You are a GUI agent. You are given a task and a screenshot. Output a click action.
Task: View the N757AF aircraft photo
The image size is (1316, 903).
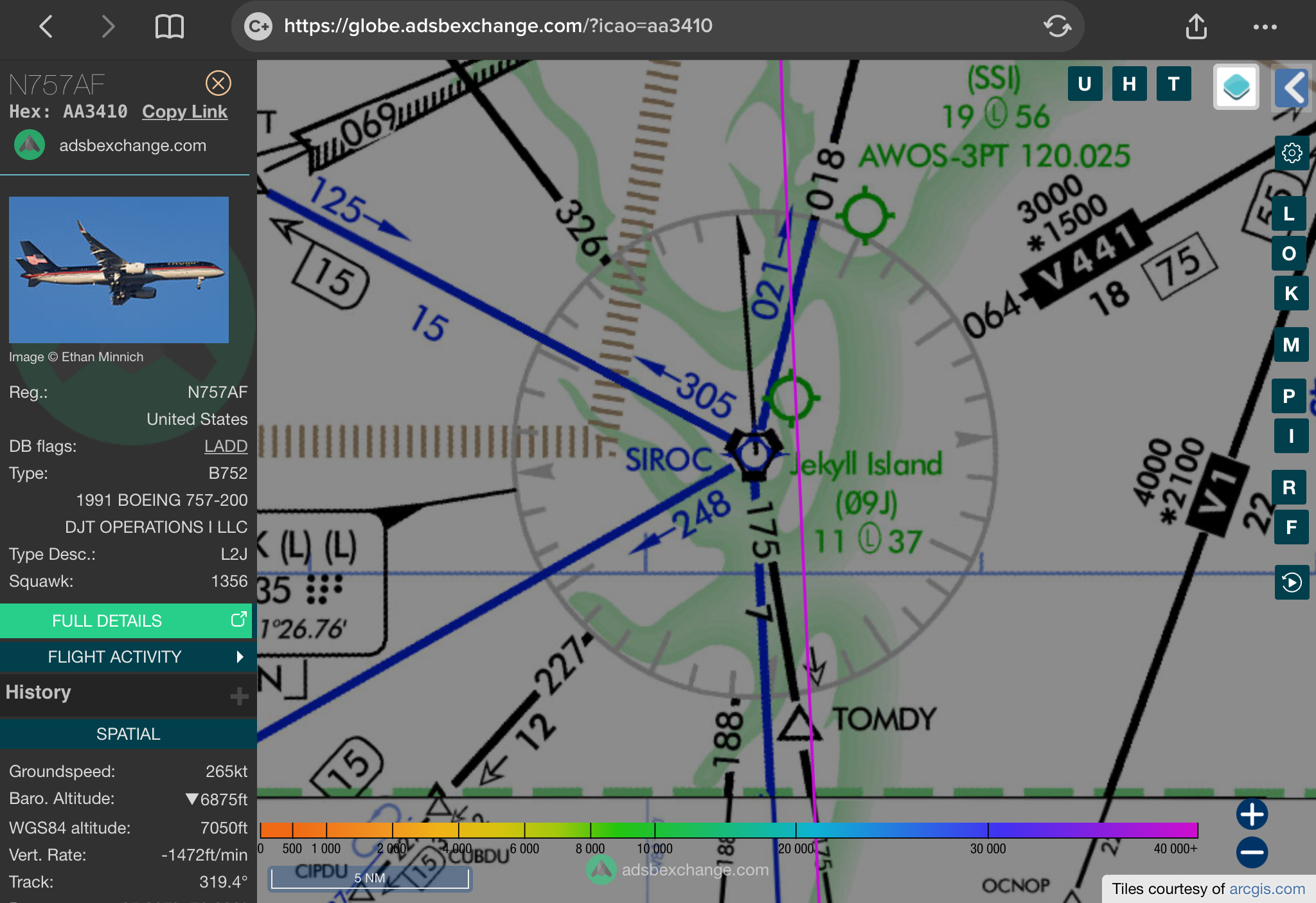(x=119, y=270)
